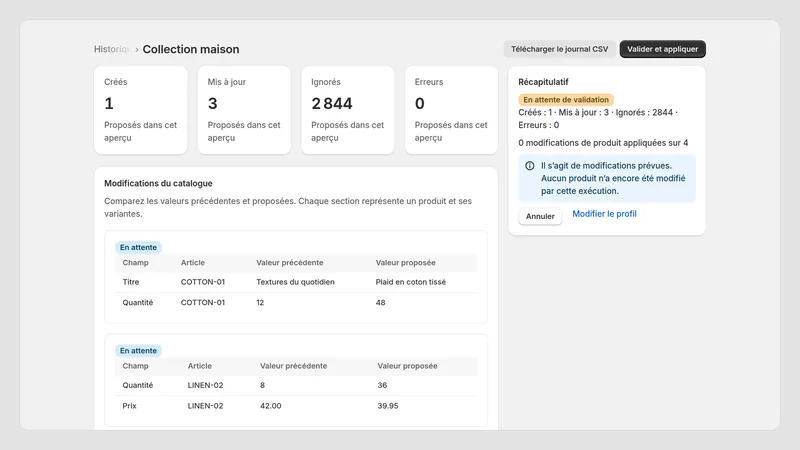Select the Mis à jour stat card

(244, 110)
